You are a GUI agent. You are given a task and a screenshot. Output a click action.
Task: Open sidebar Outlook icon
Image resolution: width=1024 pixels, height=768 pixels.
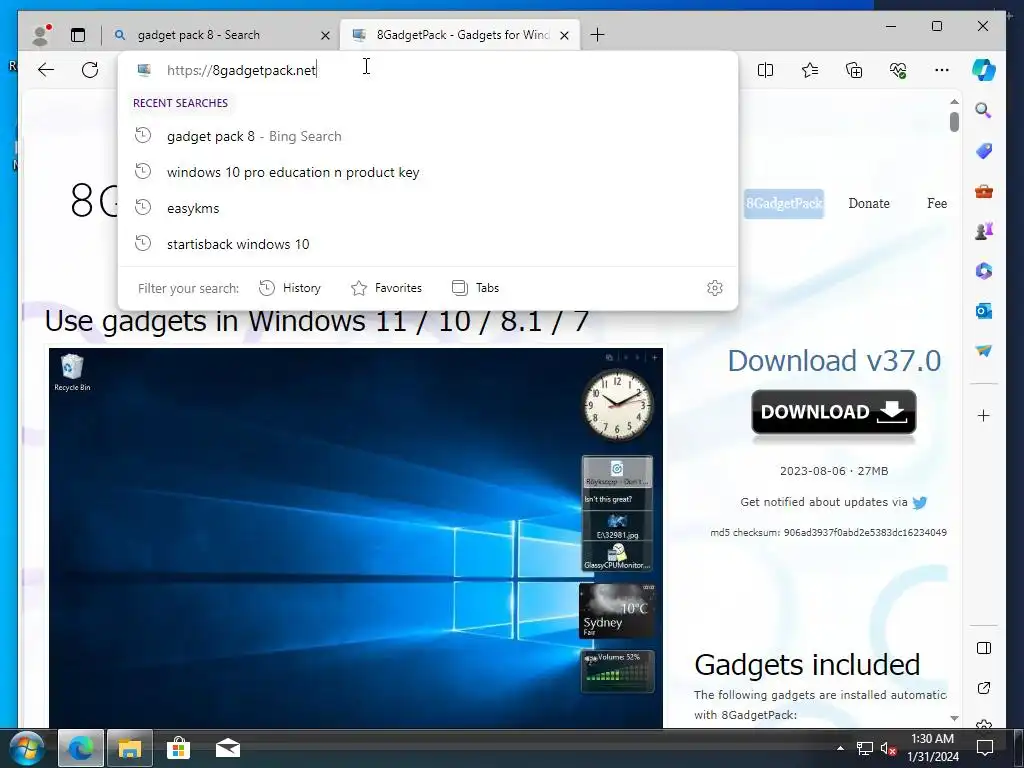(984, 311)
